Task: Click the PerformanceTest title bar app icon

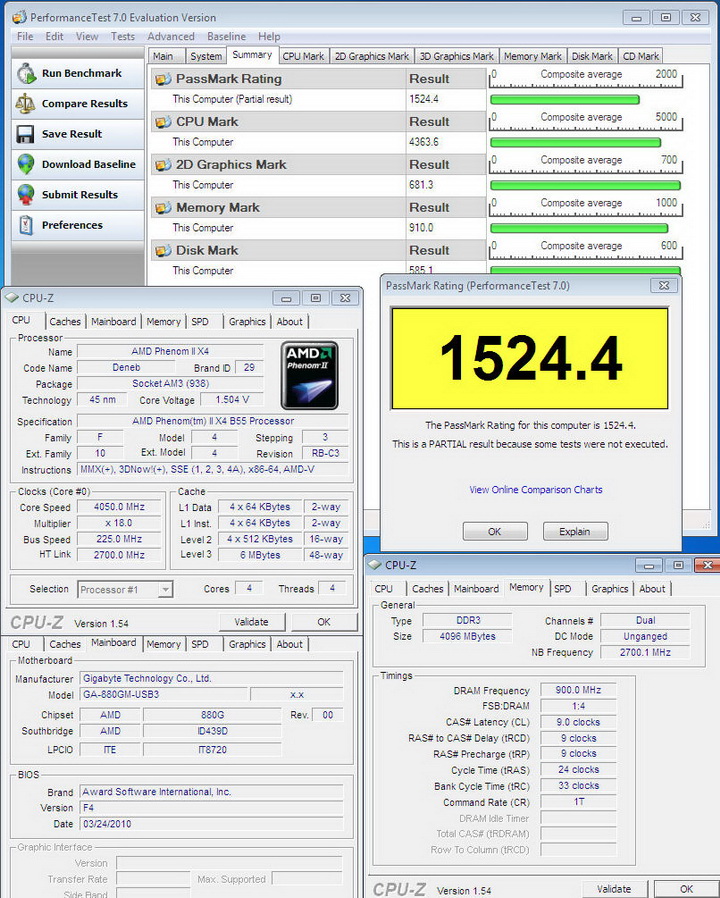Action: pos(19,17)
